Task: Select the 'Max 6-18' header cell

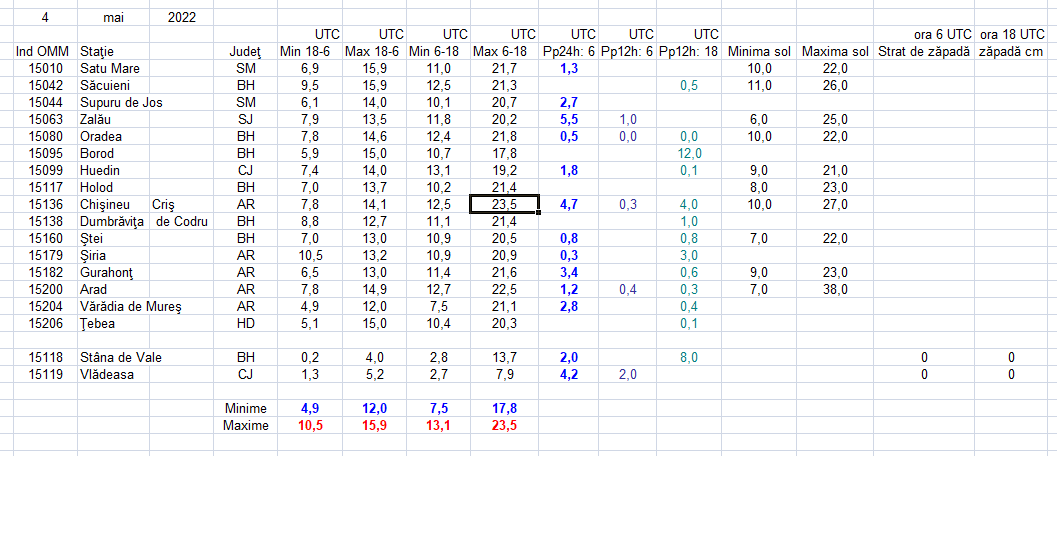Action: (504, 51)
